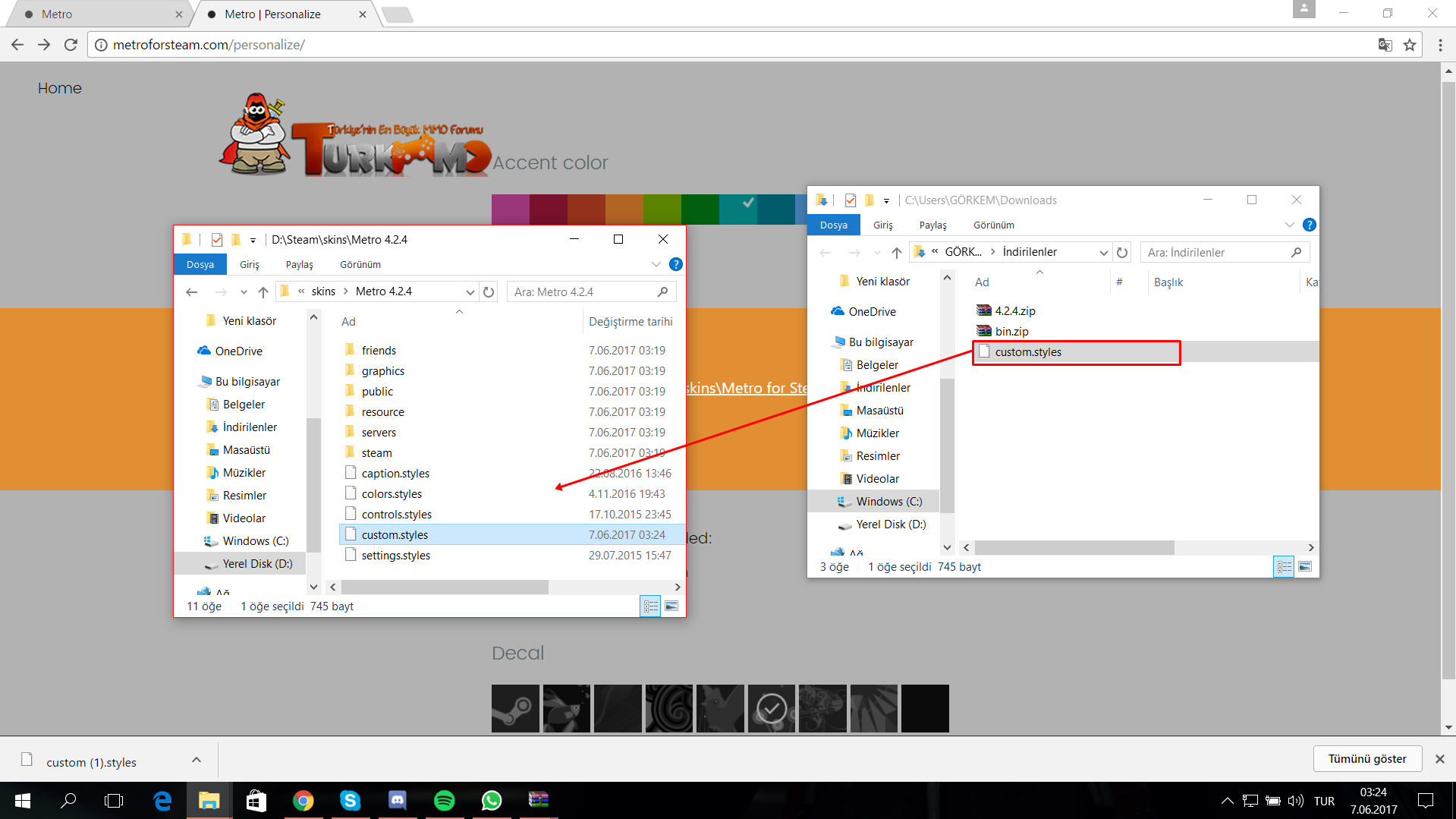Click the Chrome back navigation arrow
The height and width of the screenshot is (819, 1456).
click(17, 45)
